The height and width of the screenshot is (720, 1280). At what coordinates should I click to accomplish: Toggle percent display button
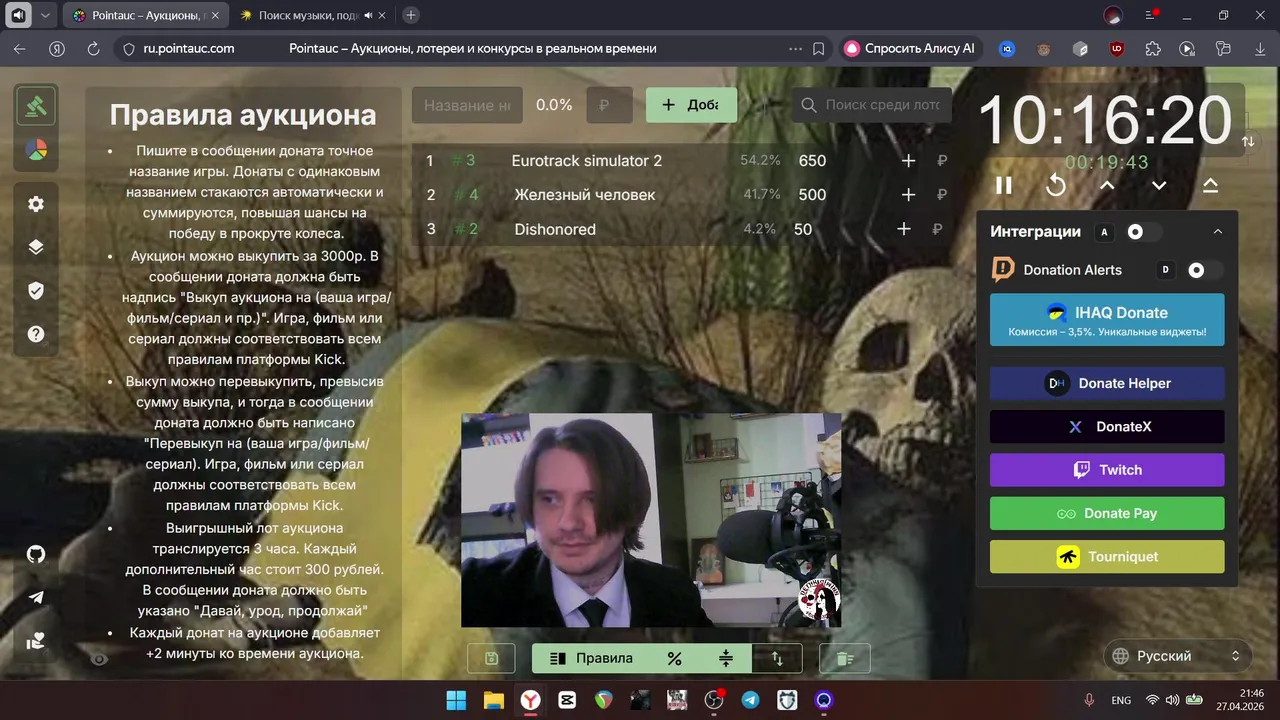pos(674,658)
